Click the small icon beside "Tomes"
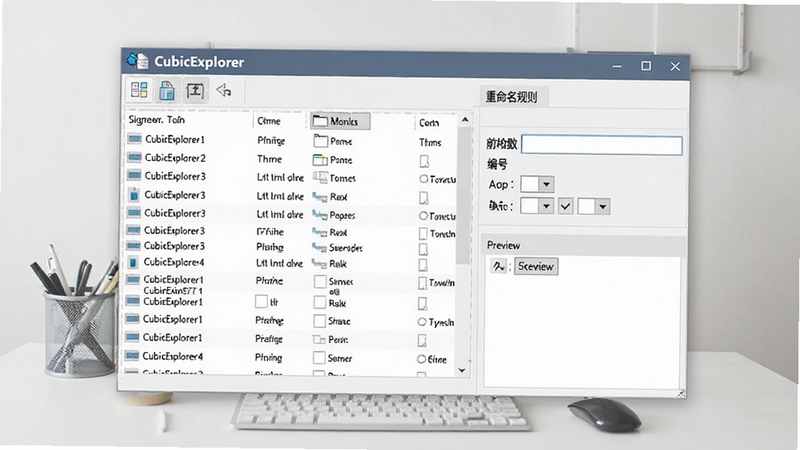This screenshot has height=450, width=800. pyautogui.click(x=320, y=178)
